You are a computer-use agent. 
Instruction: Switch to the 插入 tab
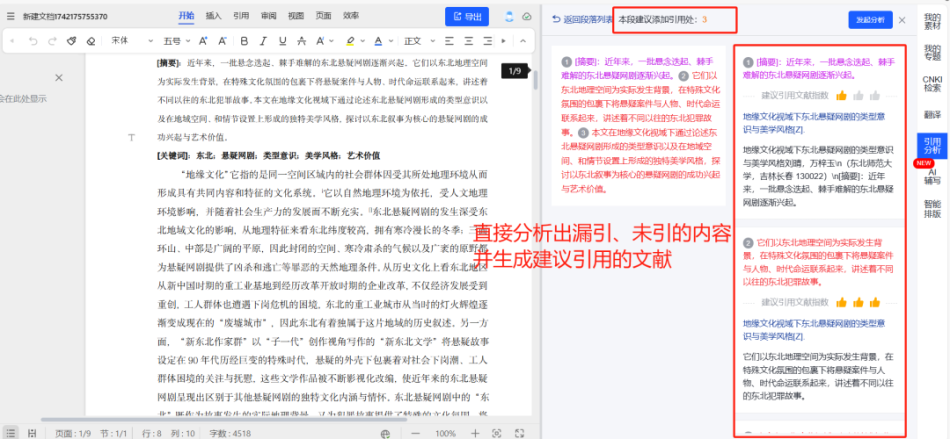click(213, 17)
